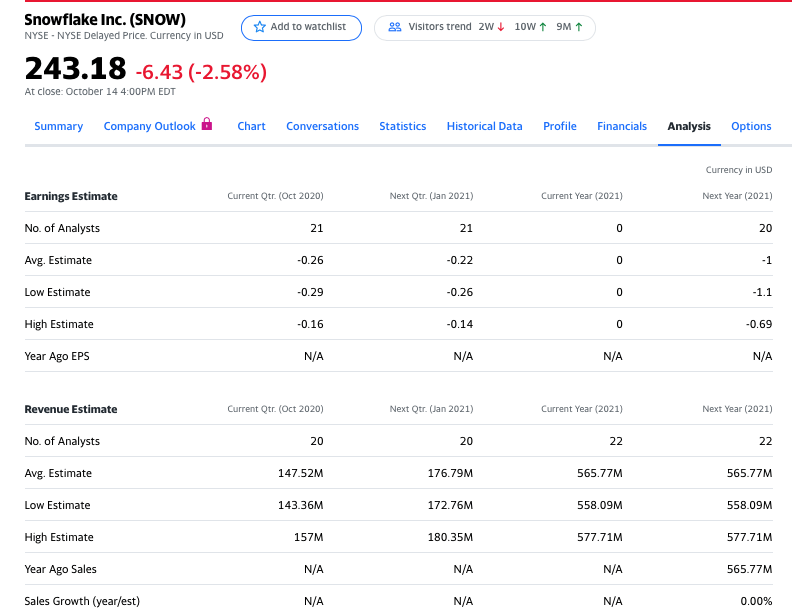Click the Revenue Estimate table heading
The width and height of the screenshot is (792, 614).
click(x=71, y=409)
